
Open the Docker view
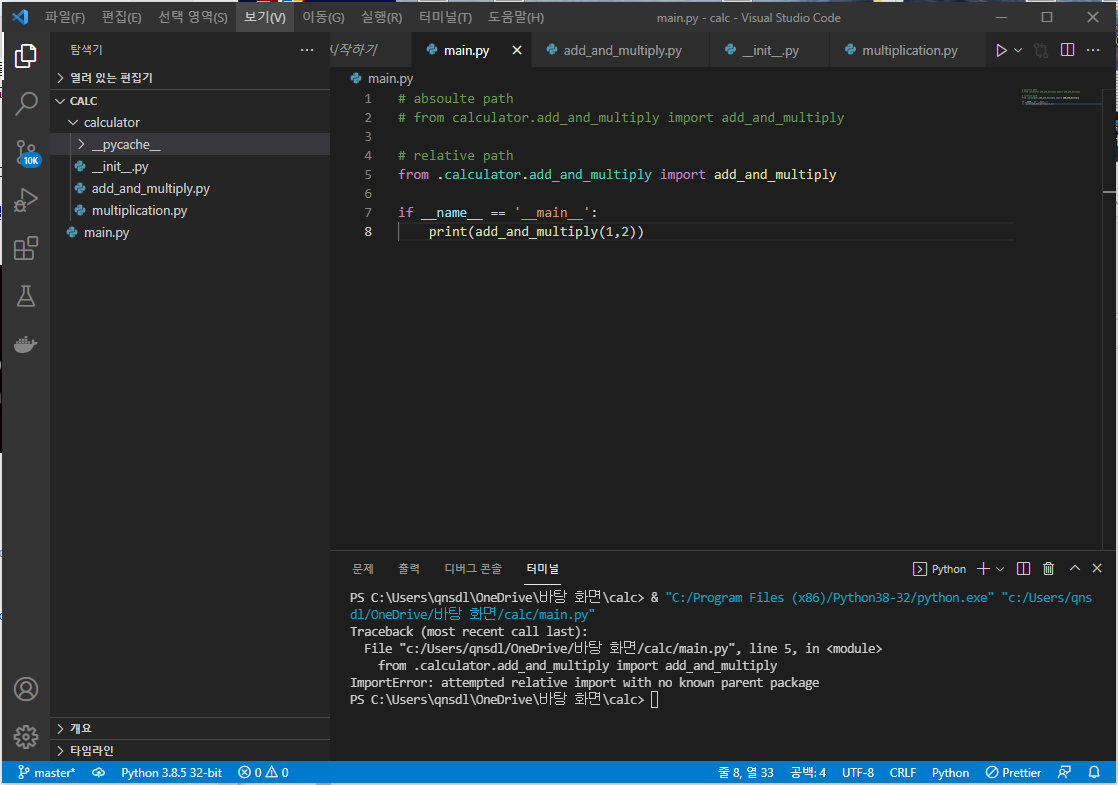point(26,344)
